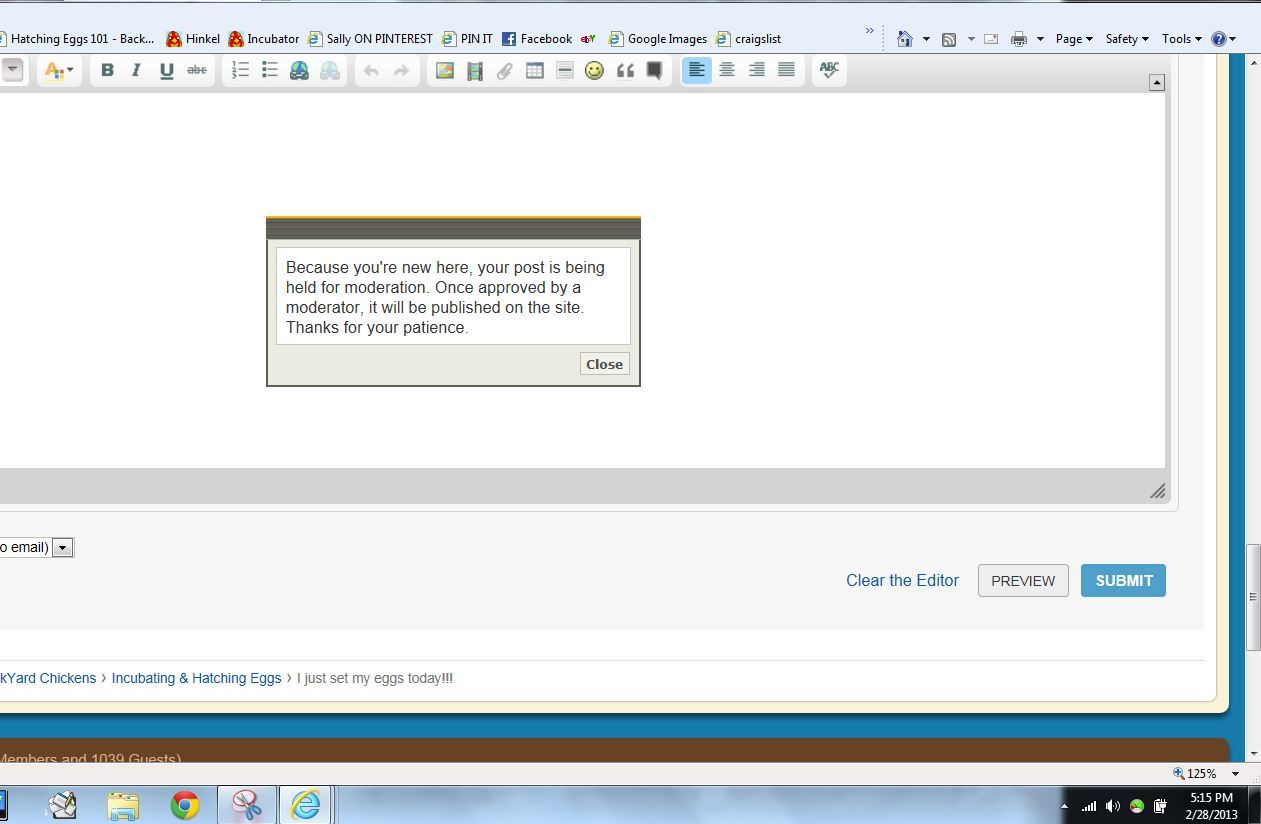Toggle bold formatting in editor toolbar
This screenshot has width=1261, height=824.
pyautogui.click(x=107, y=70)
